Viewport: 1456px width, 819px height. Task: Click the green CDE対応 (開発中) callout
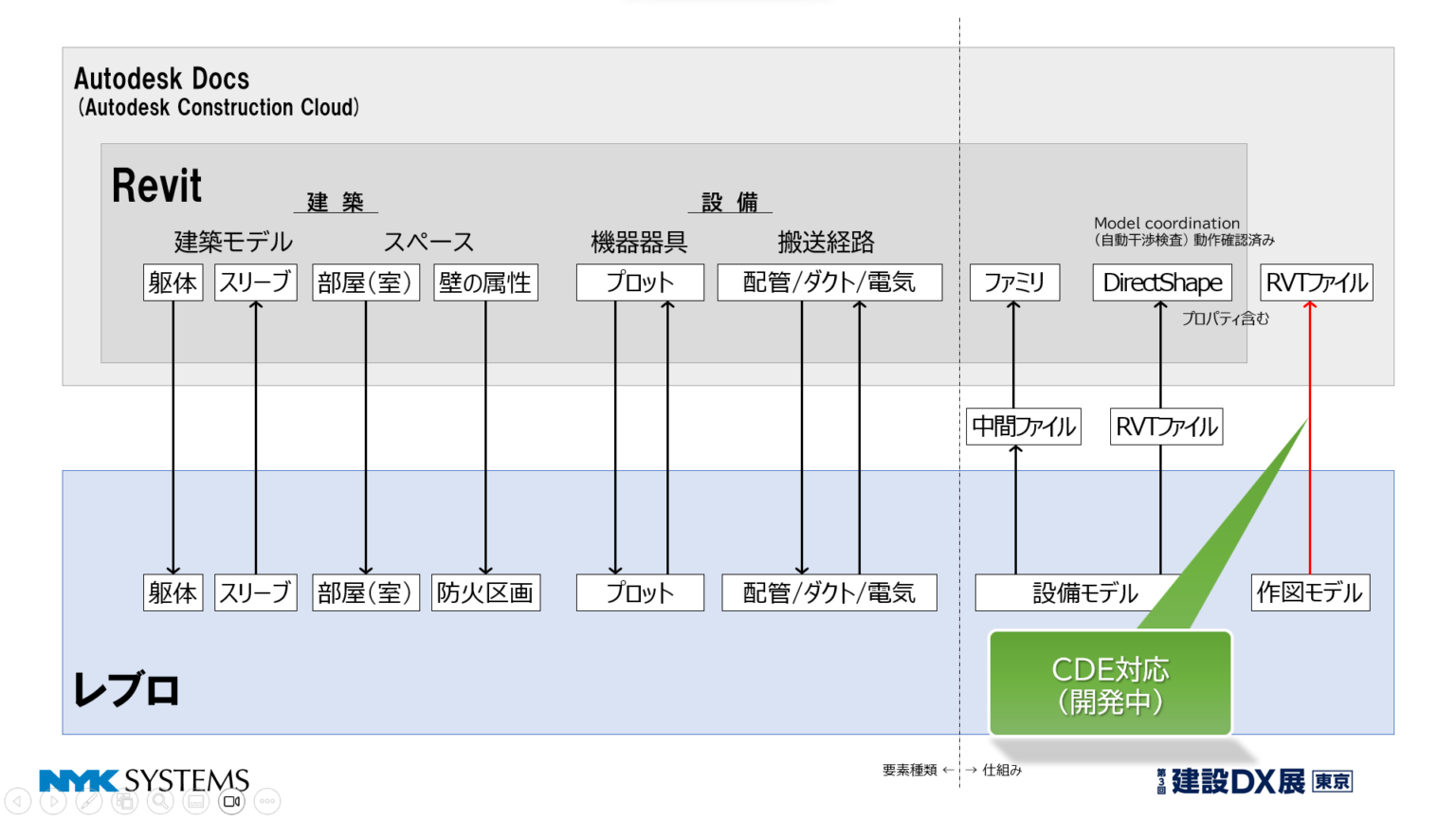[x=1110, y=684]
